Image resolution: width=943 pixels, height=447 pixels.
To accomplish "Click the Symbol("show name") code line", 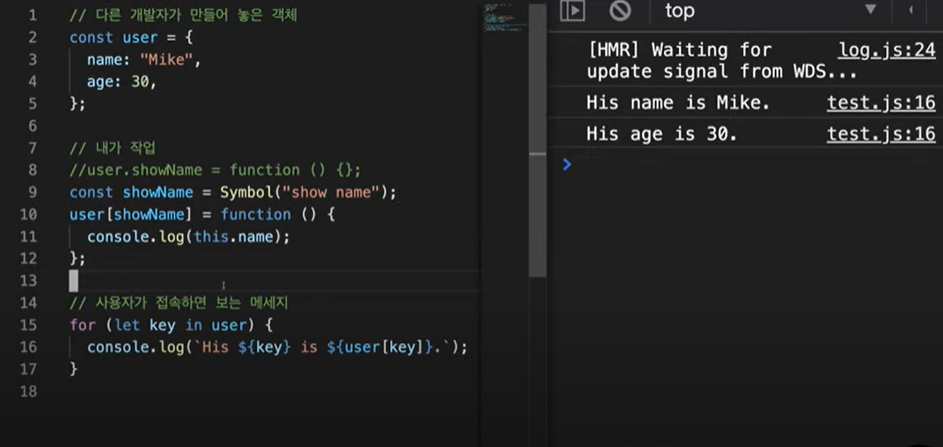I will (x=233, y=193).
